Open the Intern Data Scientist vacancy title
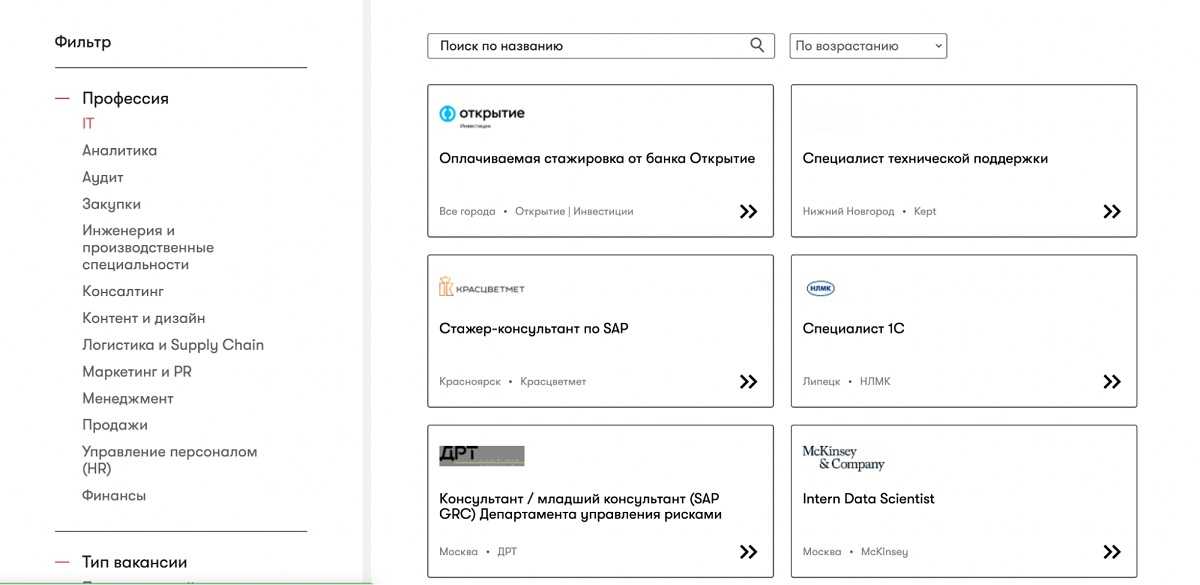The width and height of the screenshot is (1200, 585). [868, 498]
